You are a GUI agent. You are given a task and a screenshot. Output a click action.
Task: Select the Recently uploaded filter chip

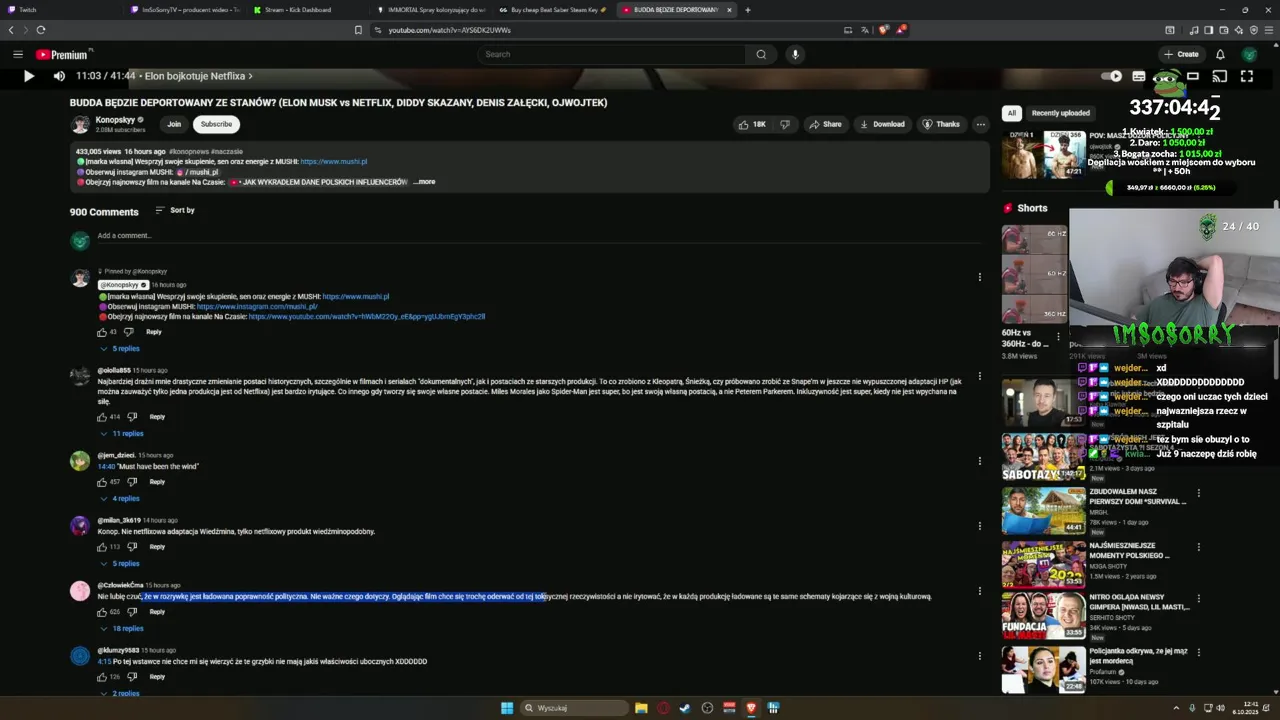point(1061,113)
